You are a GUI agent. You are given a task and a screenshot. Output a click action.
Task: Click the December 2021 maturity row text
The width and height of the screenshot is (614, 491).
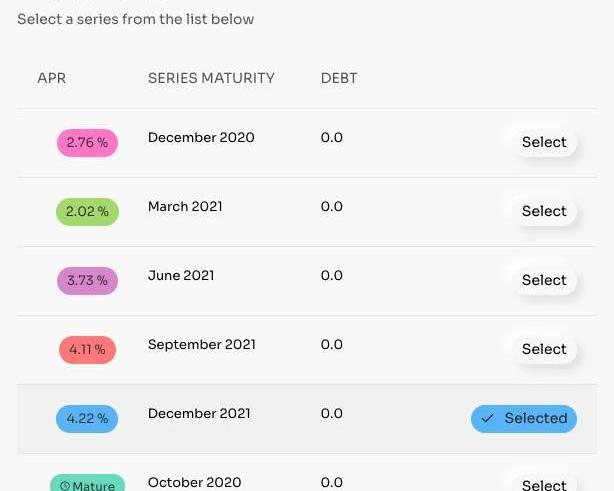pos(199,413)
